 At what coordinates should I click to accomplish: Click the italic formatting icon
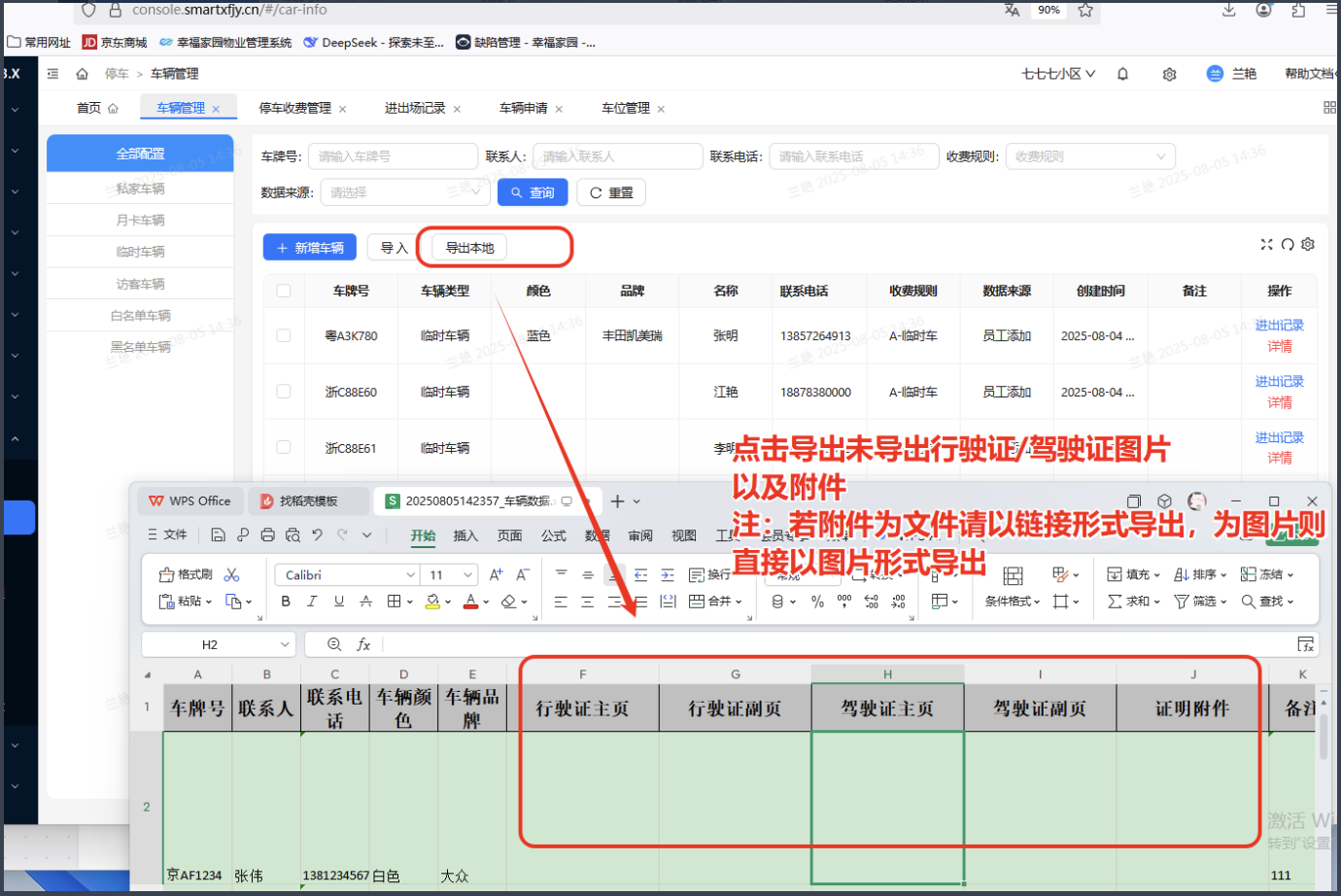(x=312, y=602)
